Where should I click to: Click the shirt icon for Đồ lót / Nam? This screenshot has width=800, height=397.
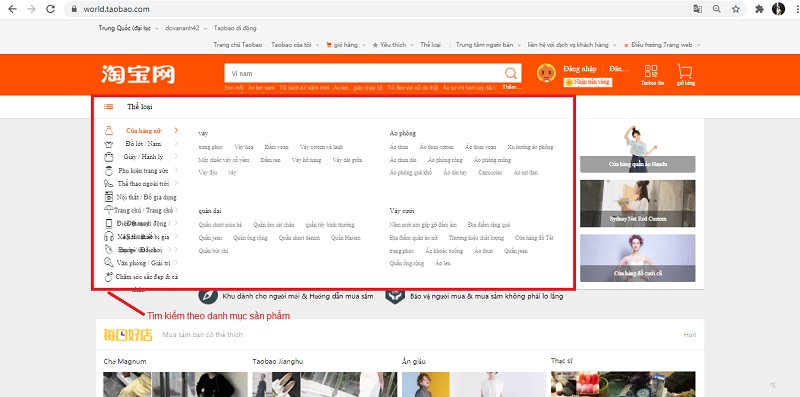pos(109,144)
